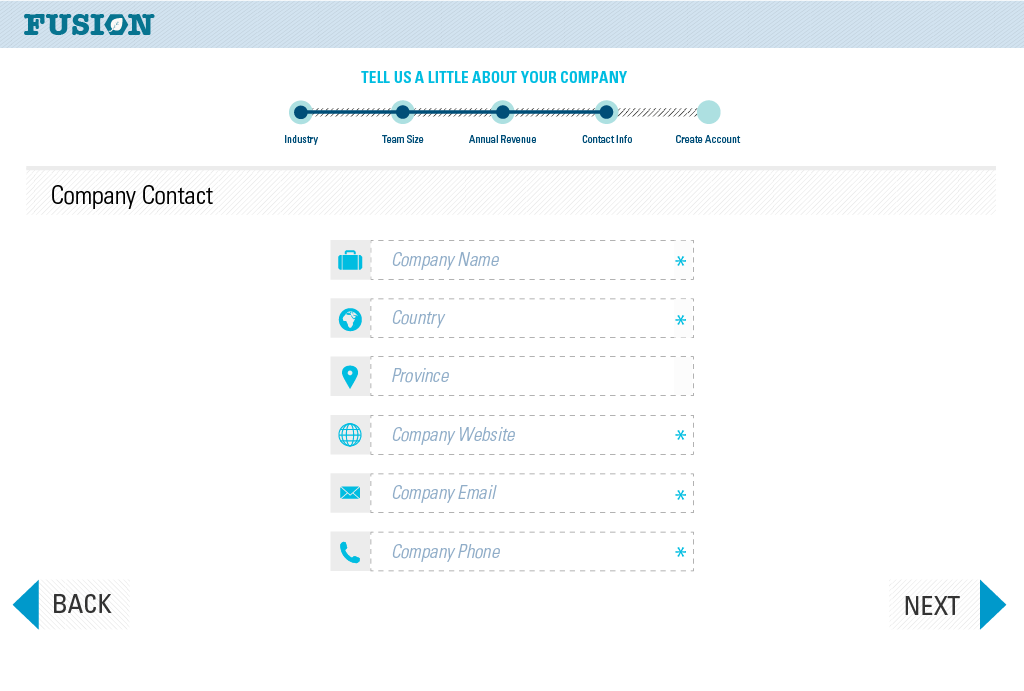Viewport: 1024px width, 691px height.
Task: Click the Create Account progress circle
Action: tap(708, 112)
